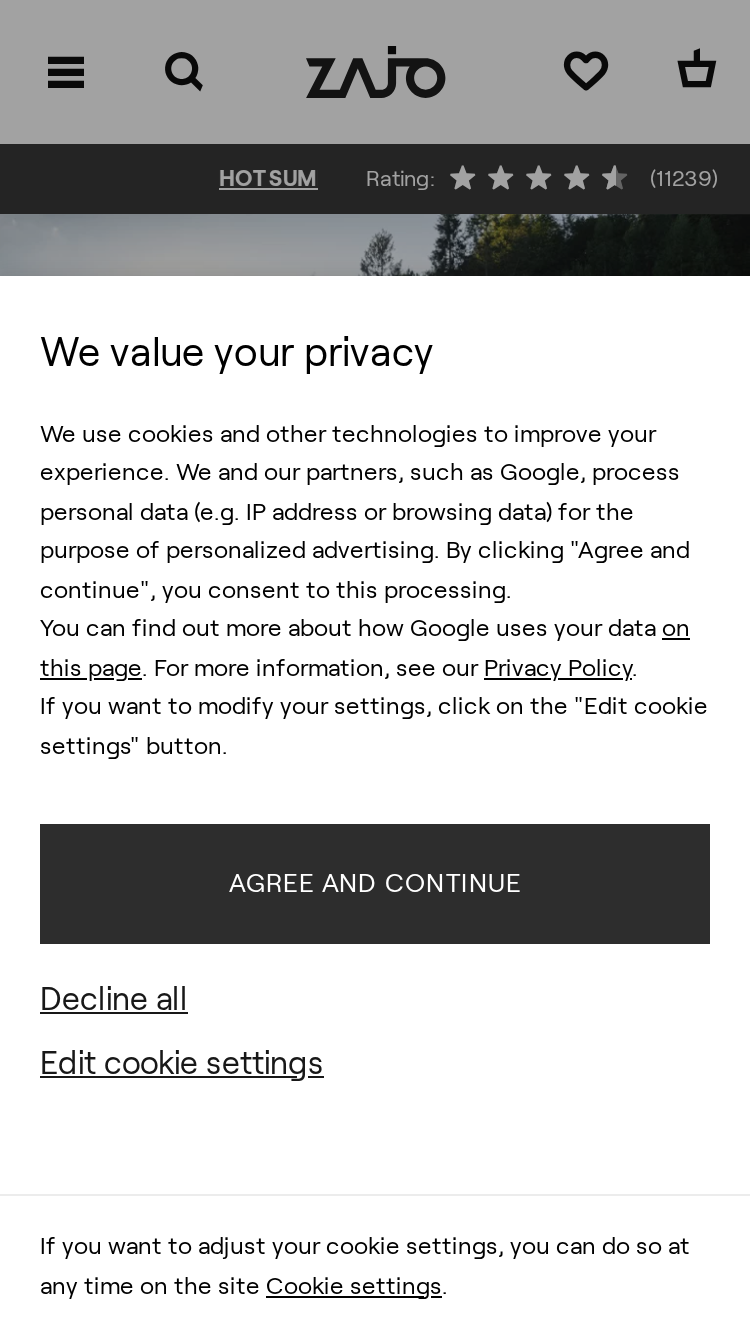Click the first rating star
The image size is (750, 1334).
463,178
